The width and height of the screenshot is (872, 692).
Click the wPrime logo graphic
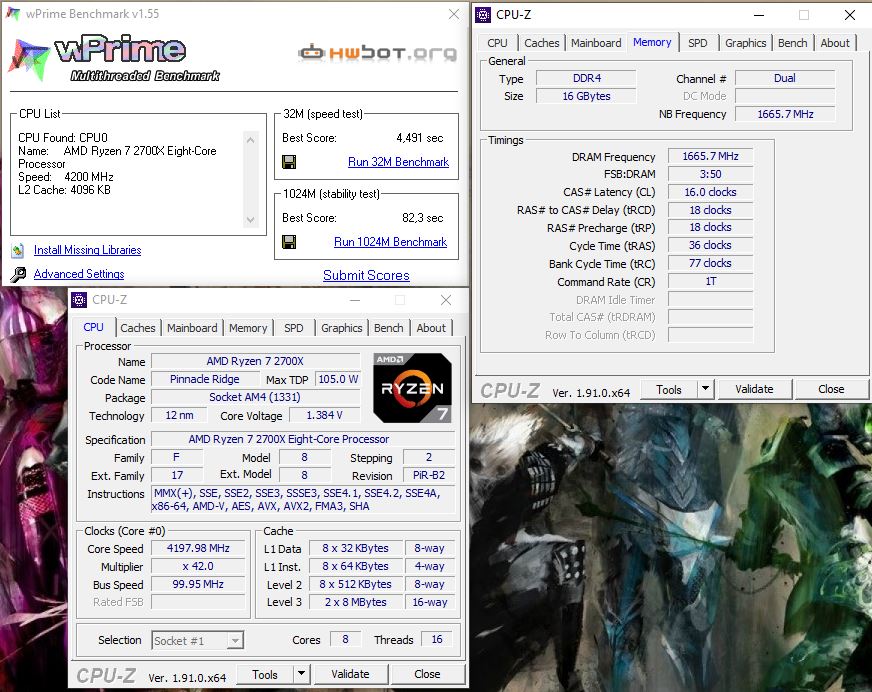tap(114, 57)
